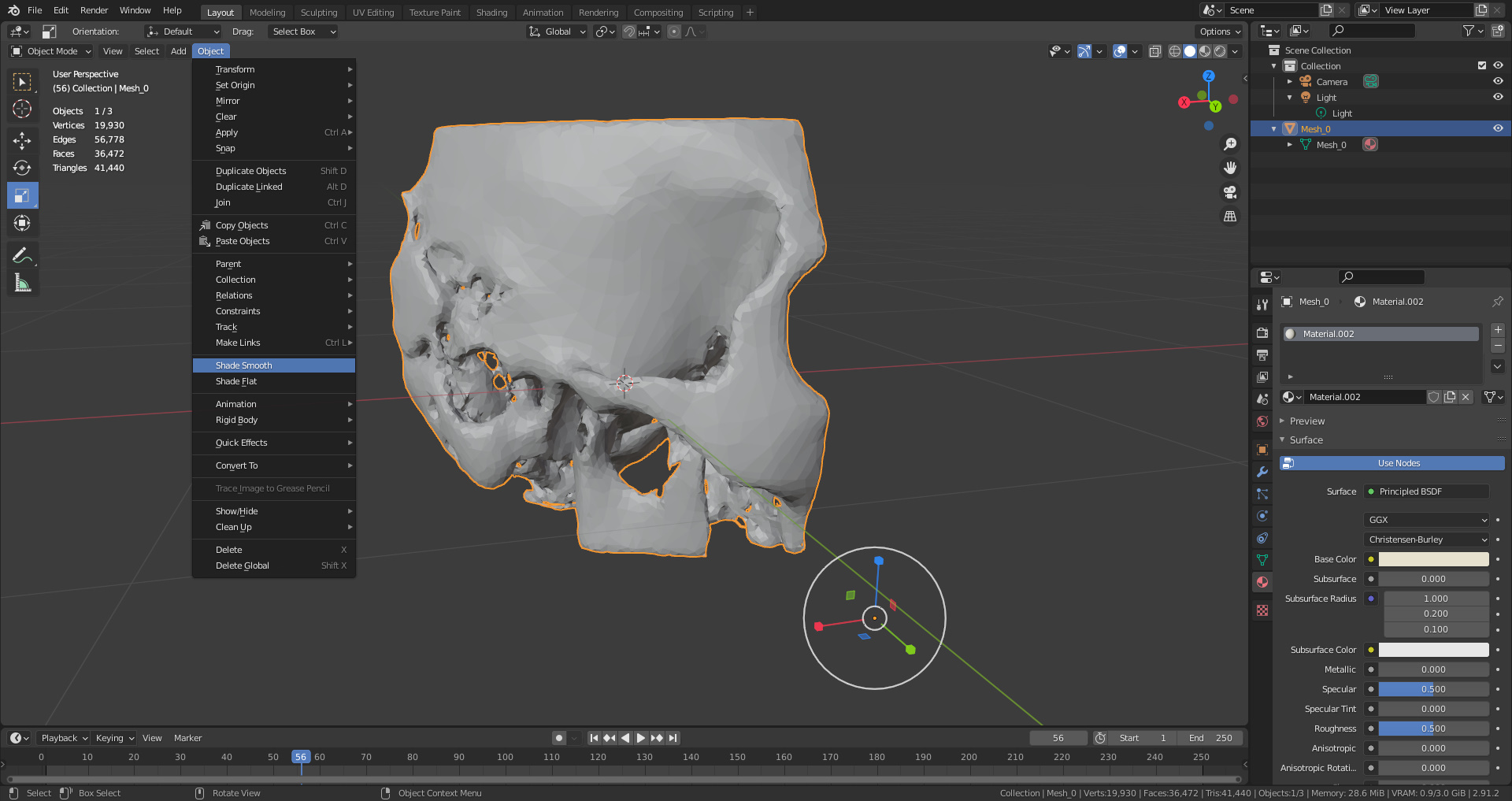1512x801 pixels.
Task: Click the Use Nodes button
Action: (1399, 463)
